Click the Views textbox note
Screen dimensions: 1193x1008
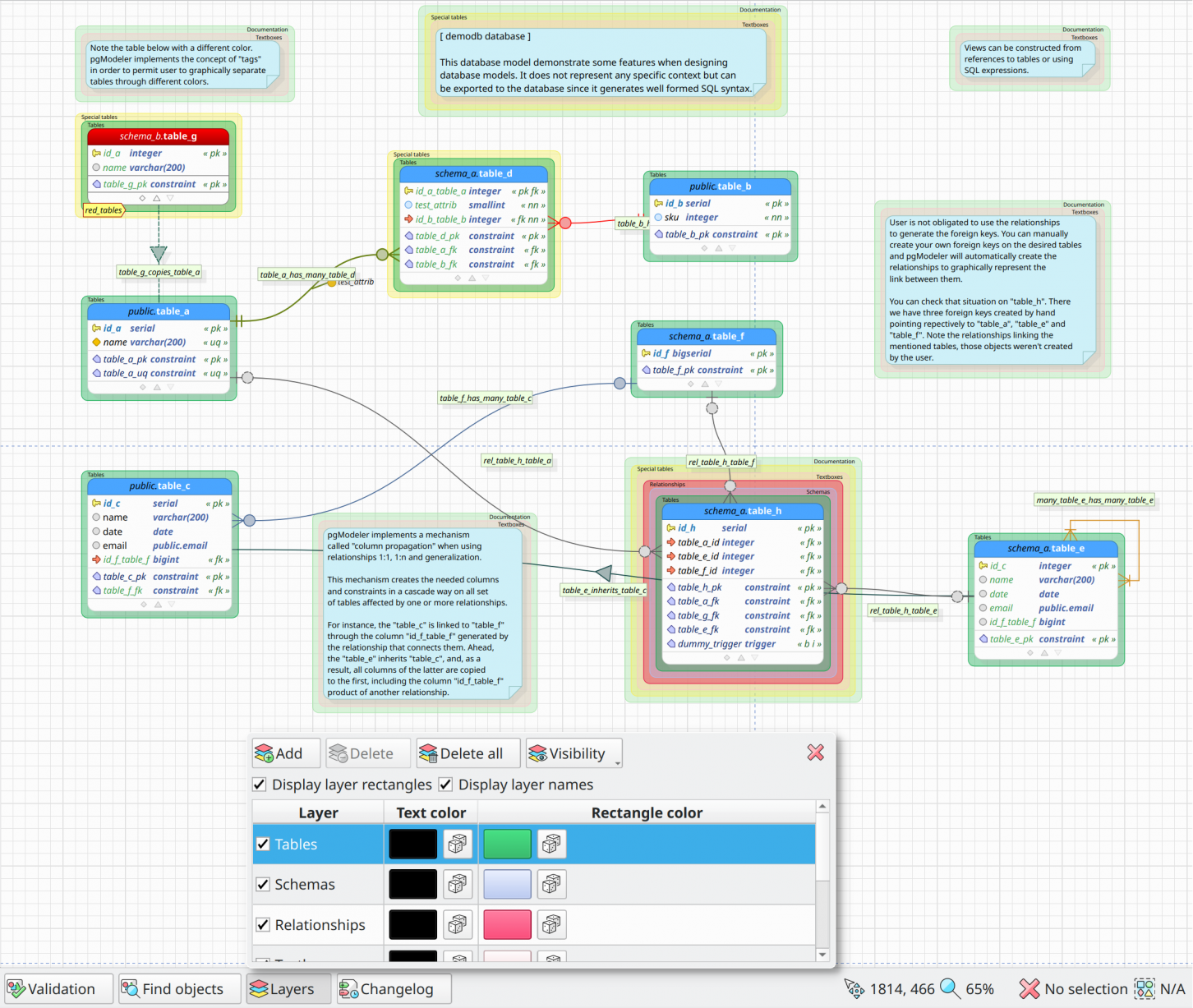(1027, 59)
